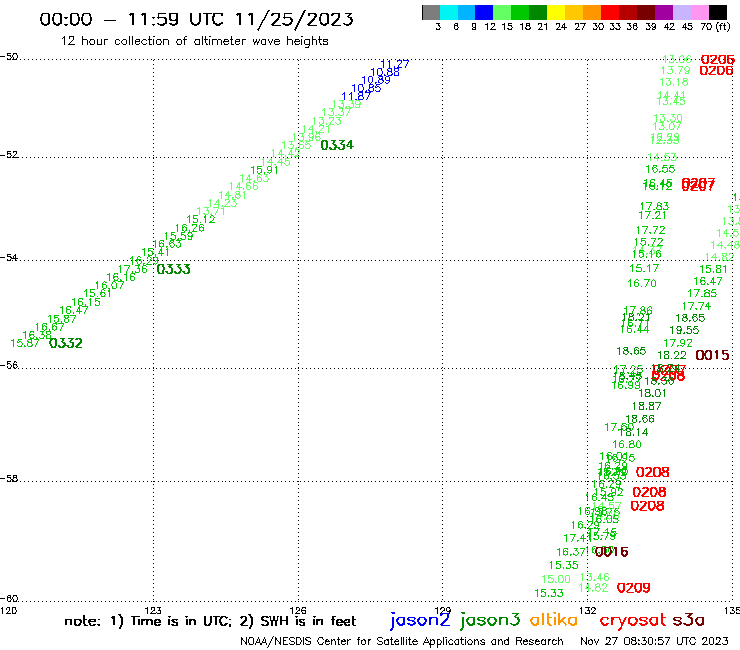
Task: Click the wave height value 17.36
Action: [133, 269]
